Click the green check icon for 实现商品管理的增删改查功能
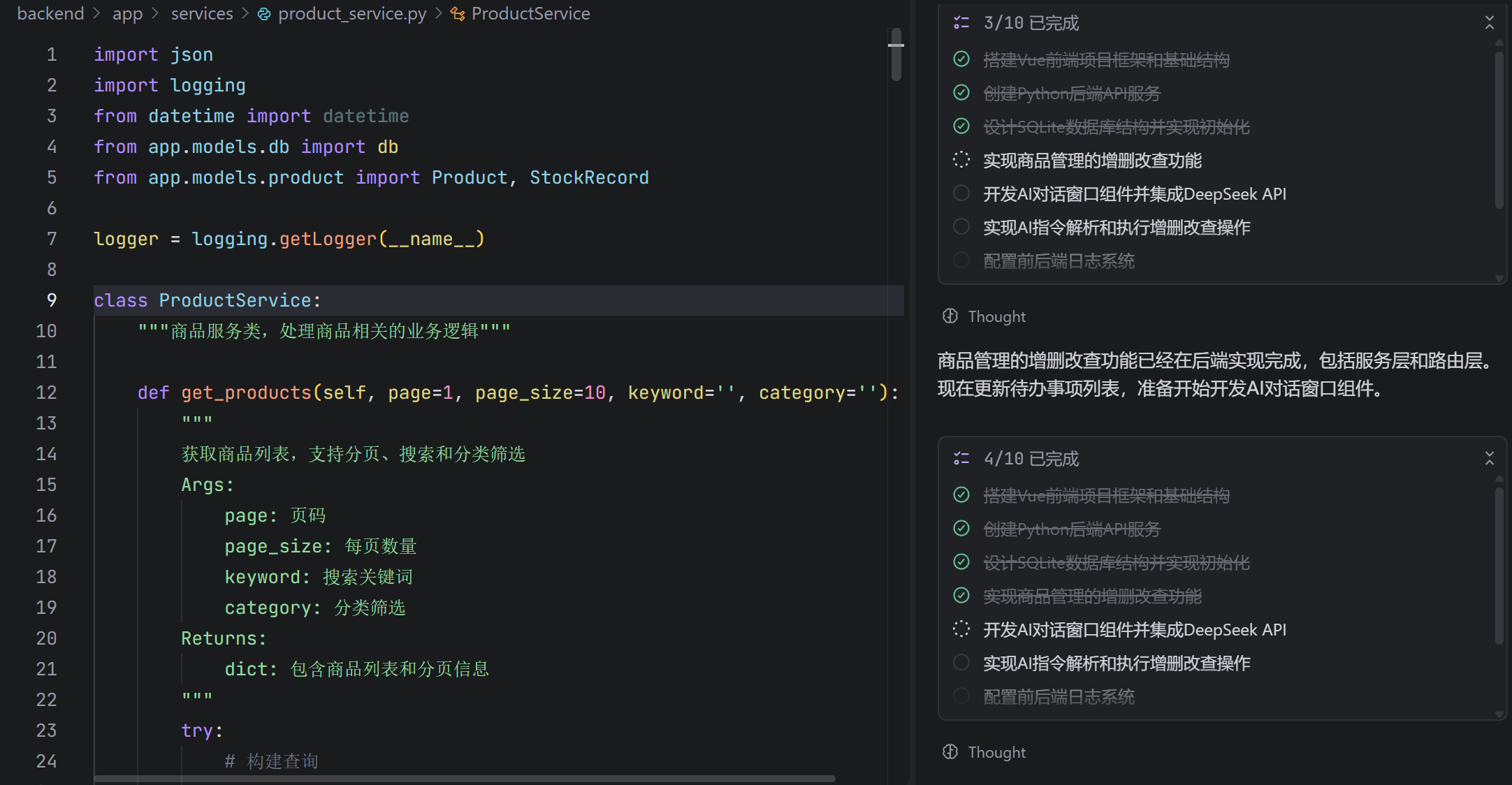Viewport: 1512px width, 785px height. click(x=961, y=595)
